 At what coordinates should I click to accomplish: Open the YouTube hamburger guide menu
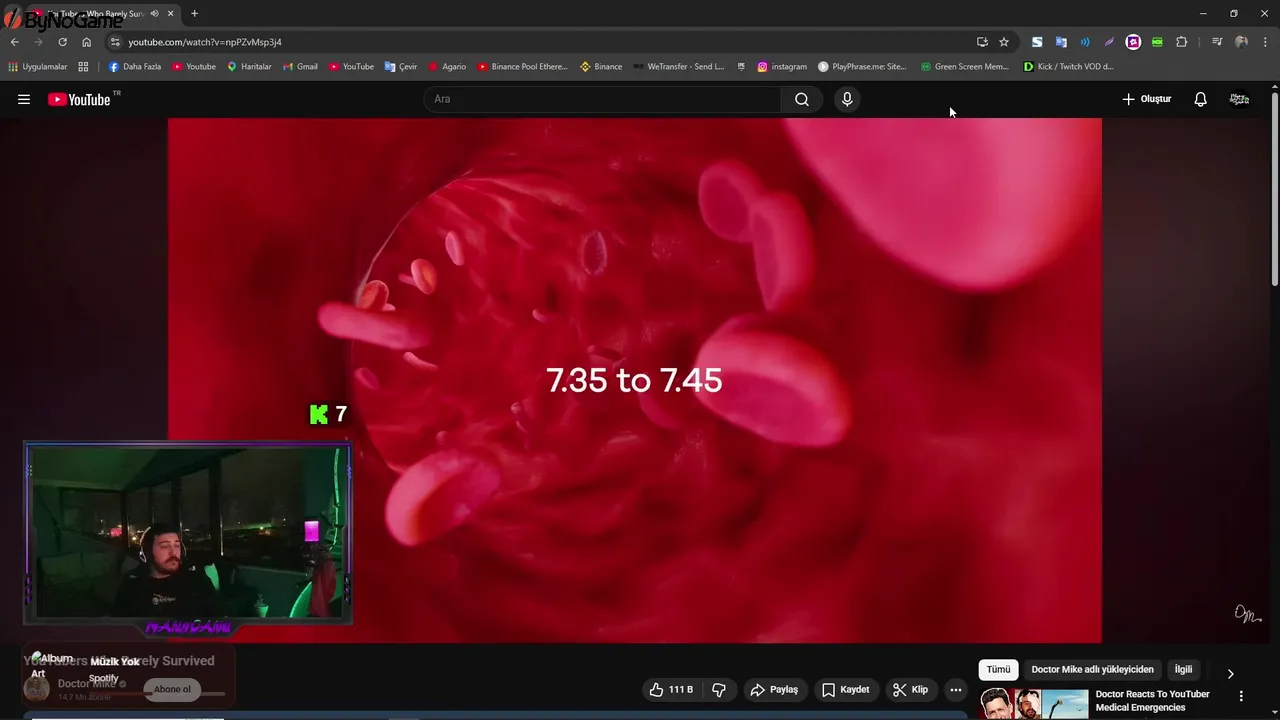24,99
